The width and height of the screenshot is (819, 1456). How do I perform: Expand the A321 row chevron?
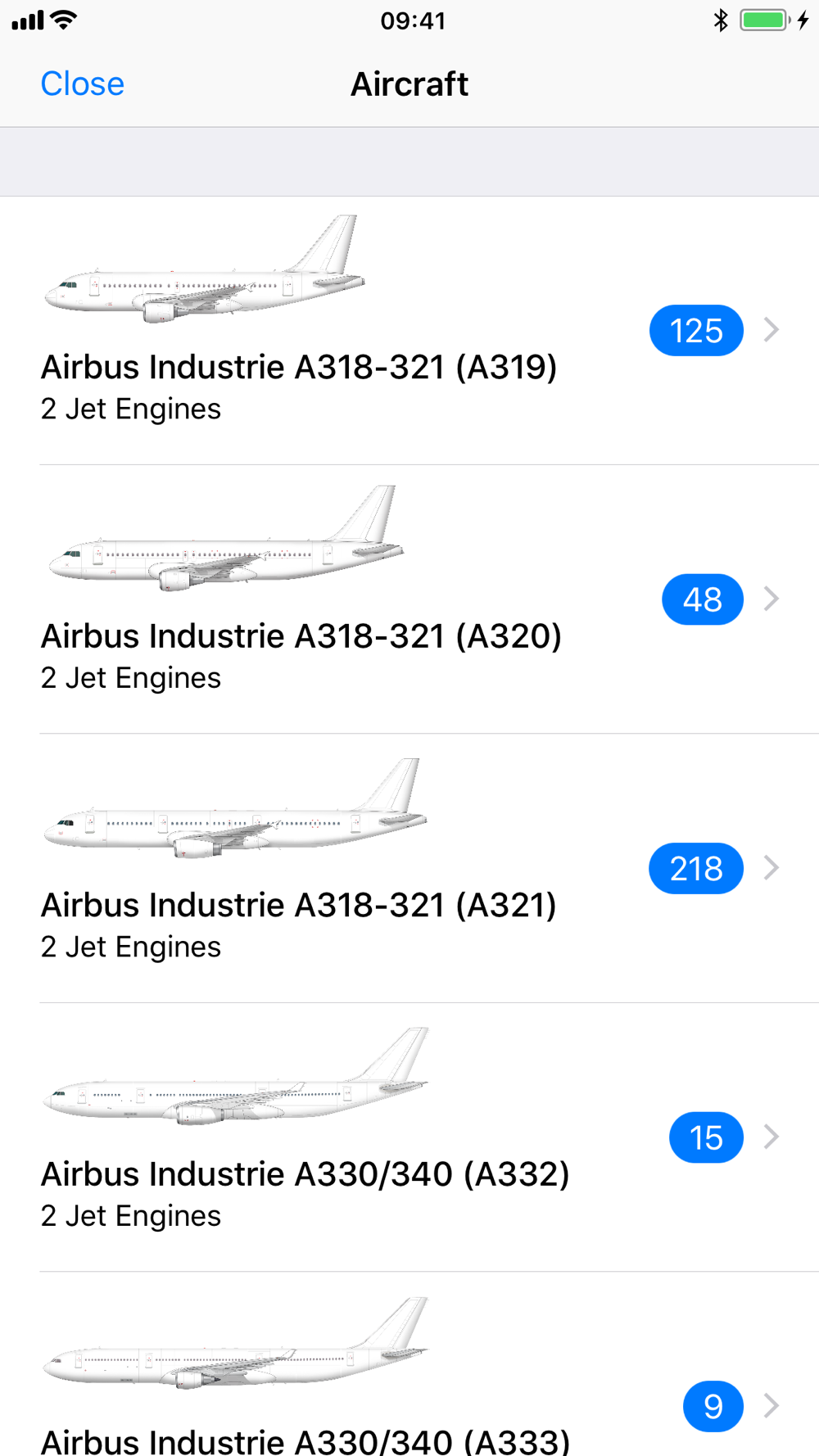(x=771, y=867)
